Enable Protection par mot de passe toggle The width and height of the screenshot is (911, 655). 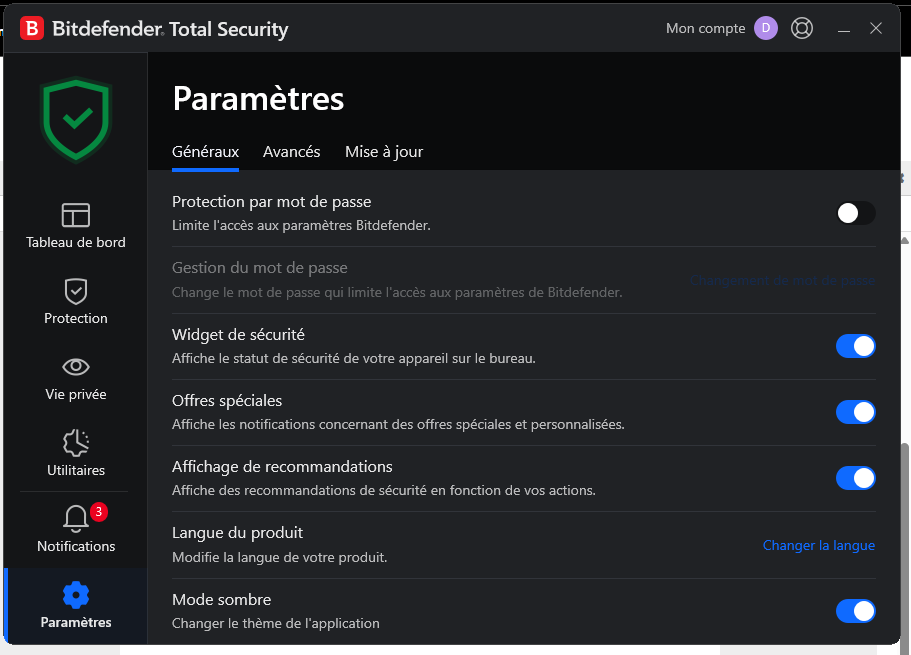[855, 213]
